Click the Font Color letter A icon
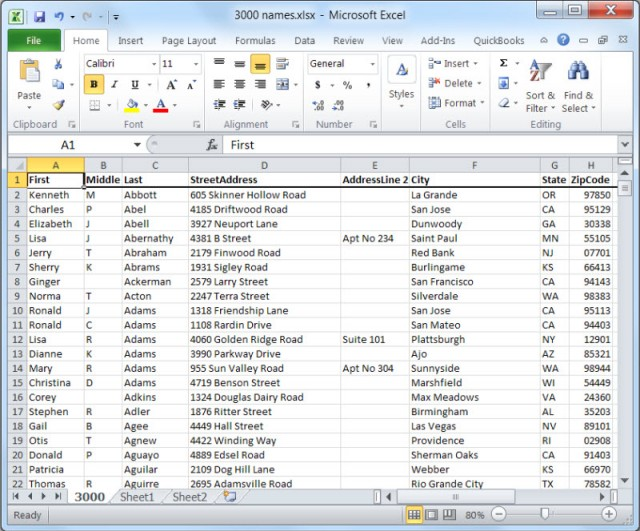This screenshot has height=531, width=640. pyautogui.click(x=161, y=105)
